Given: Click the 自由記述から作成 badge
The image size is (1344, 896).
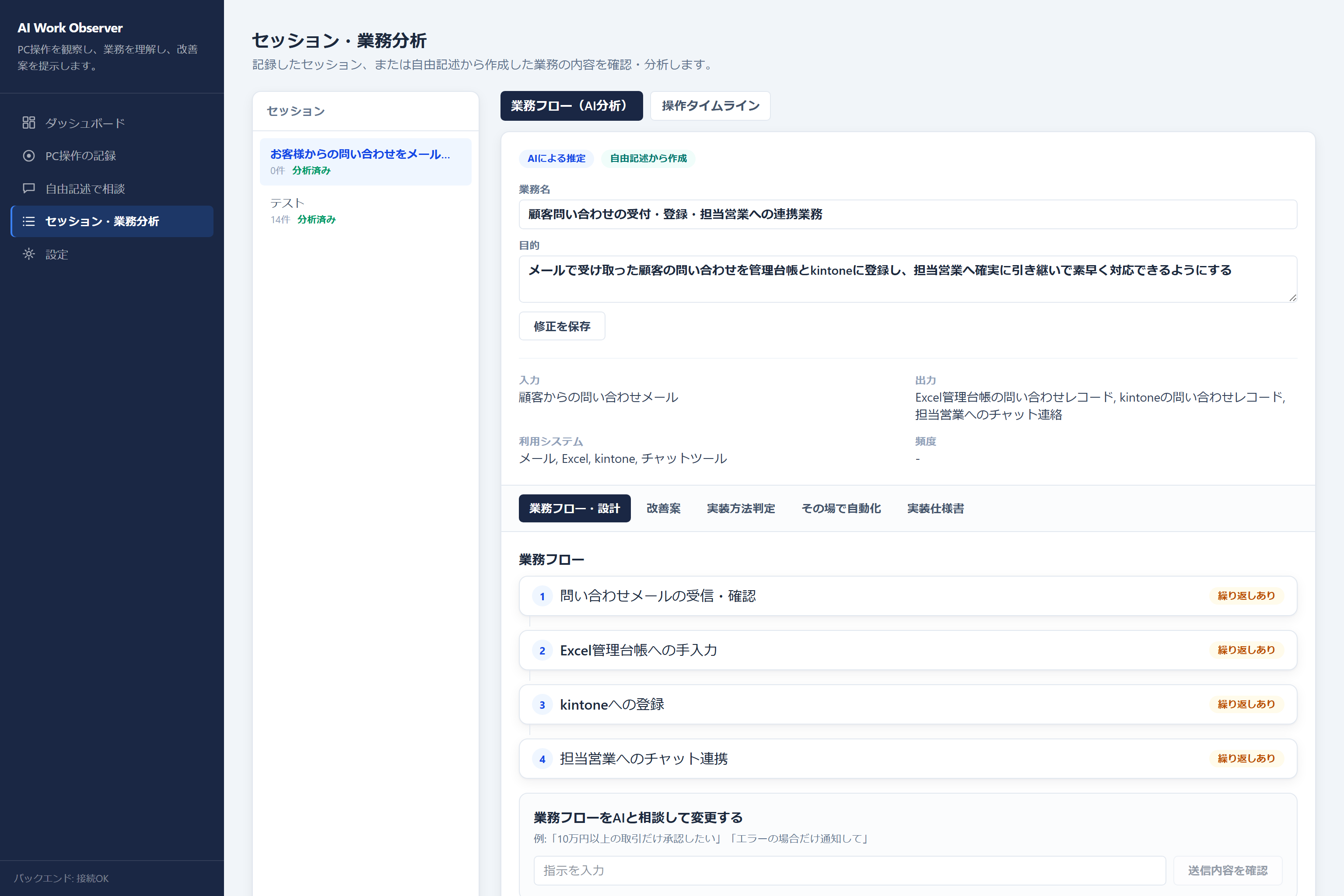Looking at the screenshot, I should [648, 158].
